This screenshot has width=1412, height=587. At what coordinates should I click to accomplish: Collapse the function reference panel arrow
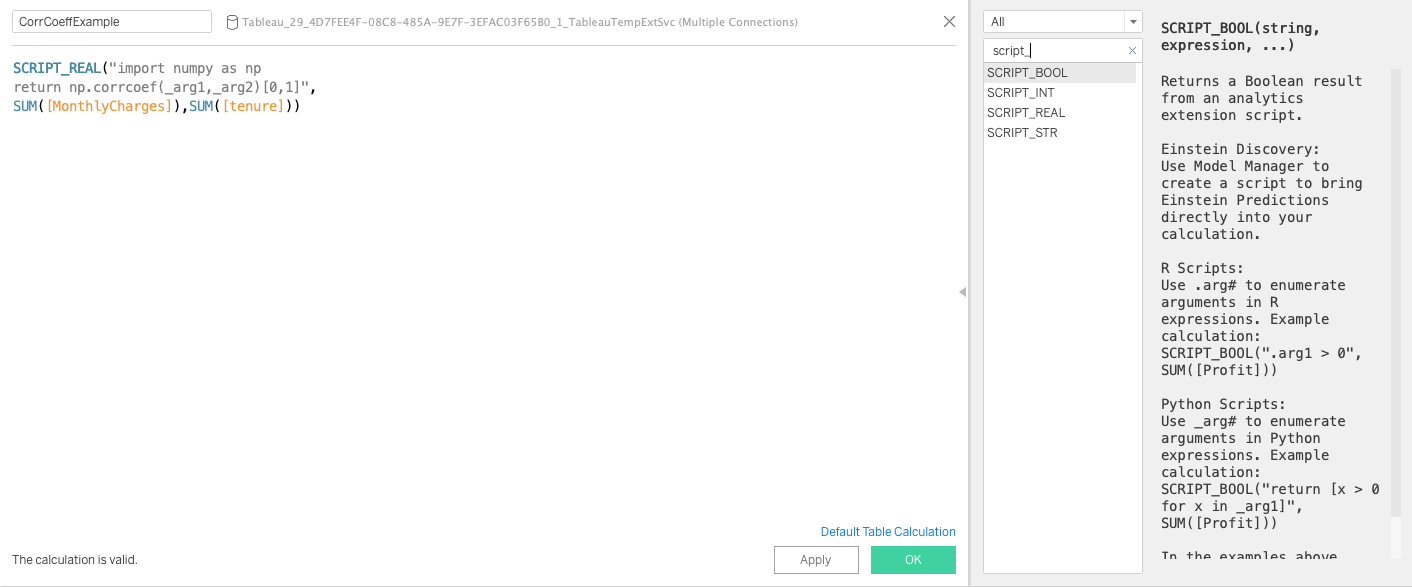tap(962, 292)
